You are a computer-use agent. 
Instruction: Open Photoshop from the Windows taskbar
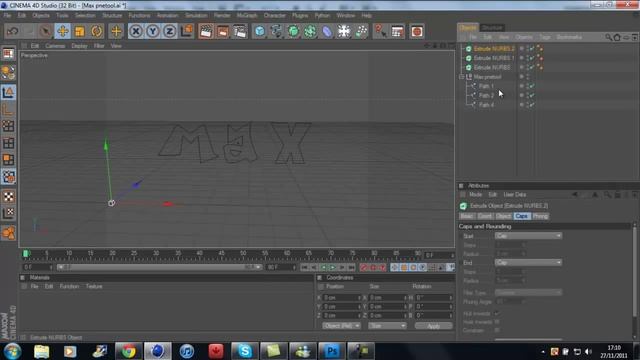pos(331,351)
